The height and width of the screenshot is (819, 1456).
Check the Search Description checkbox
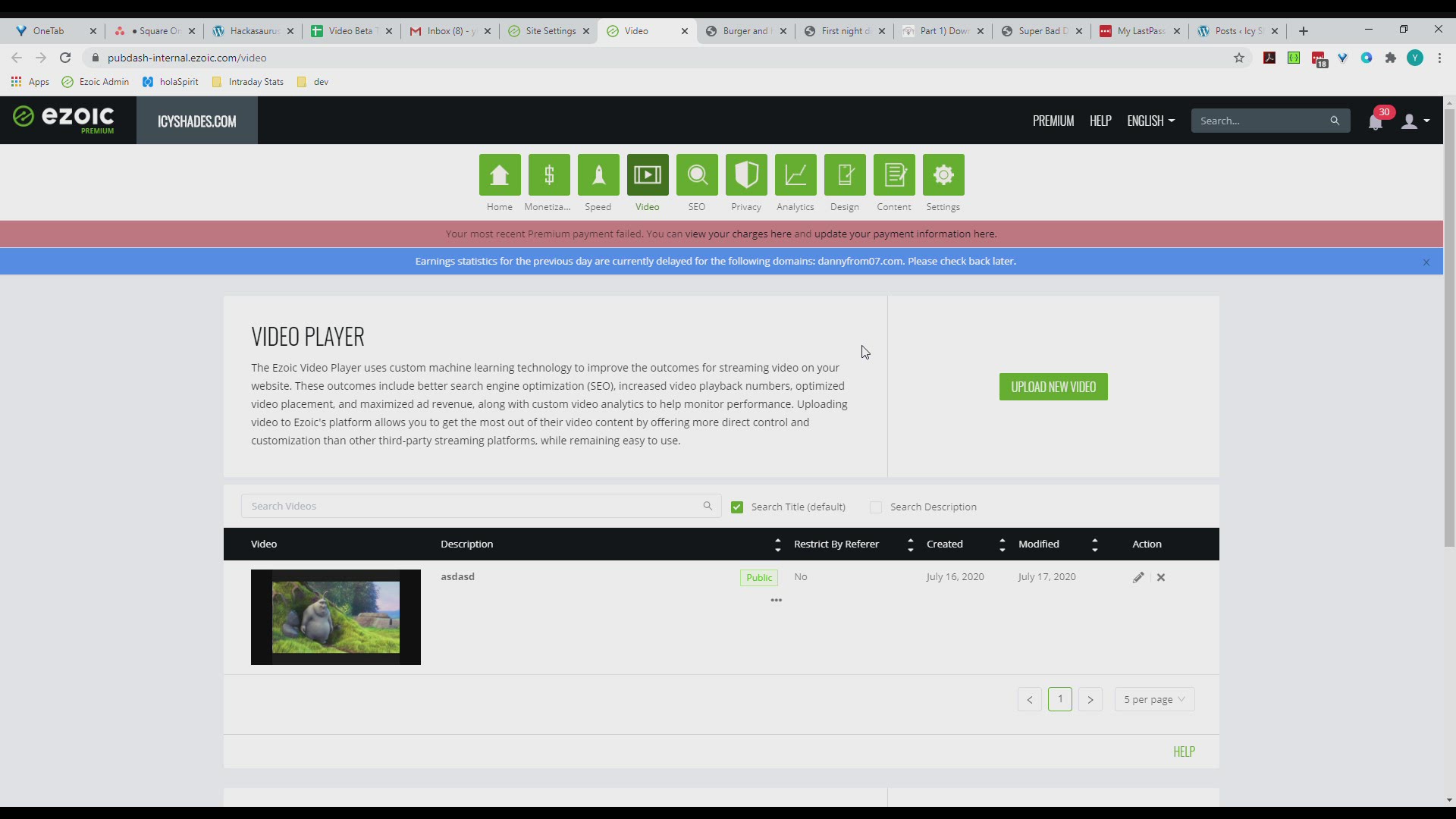pos(876,507)
